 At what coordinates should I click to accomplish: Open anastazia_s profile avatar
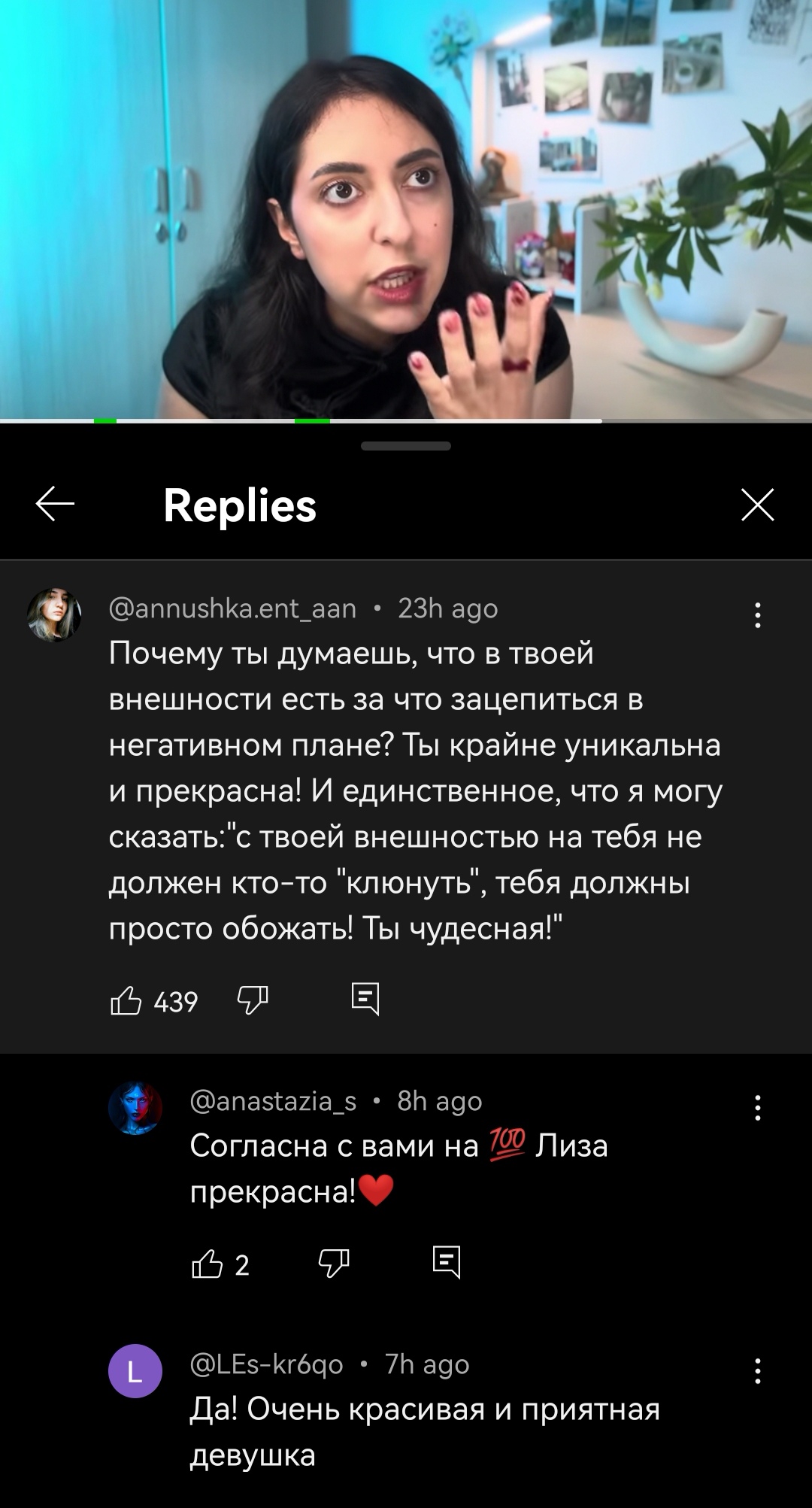pos(135,1108)
